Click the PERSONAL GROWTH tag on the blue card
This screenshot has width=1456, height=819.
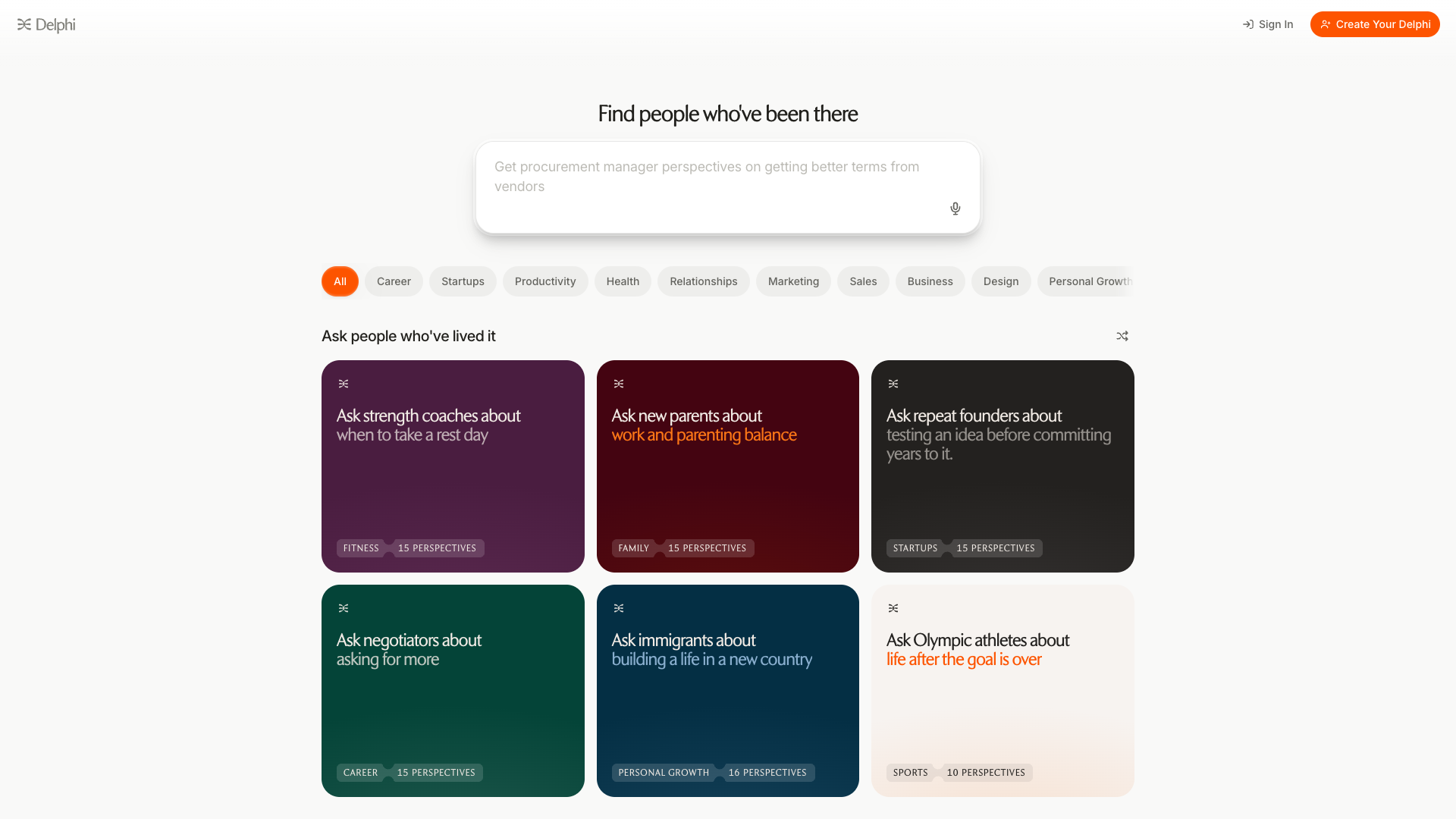(x=664, y=773)
